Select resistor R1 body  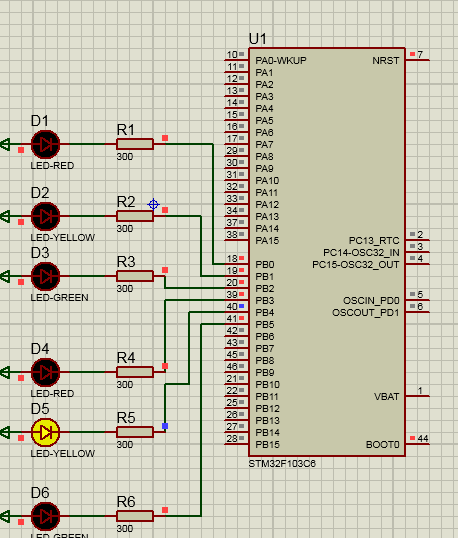135,144
